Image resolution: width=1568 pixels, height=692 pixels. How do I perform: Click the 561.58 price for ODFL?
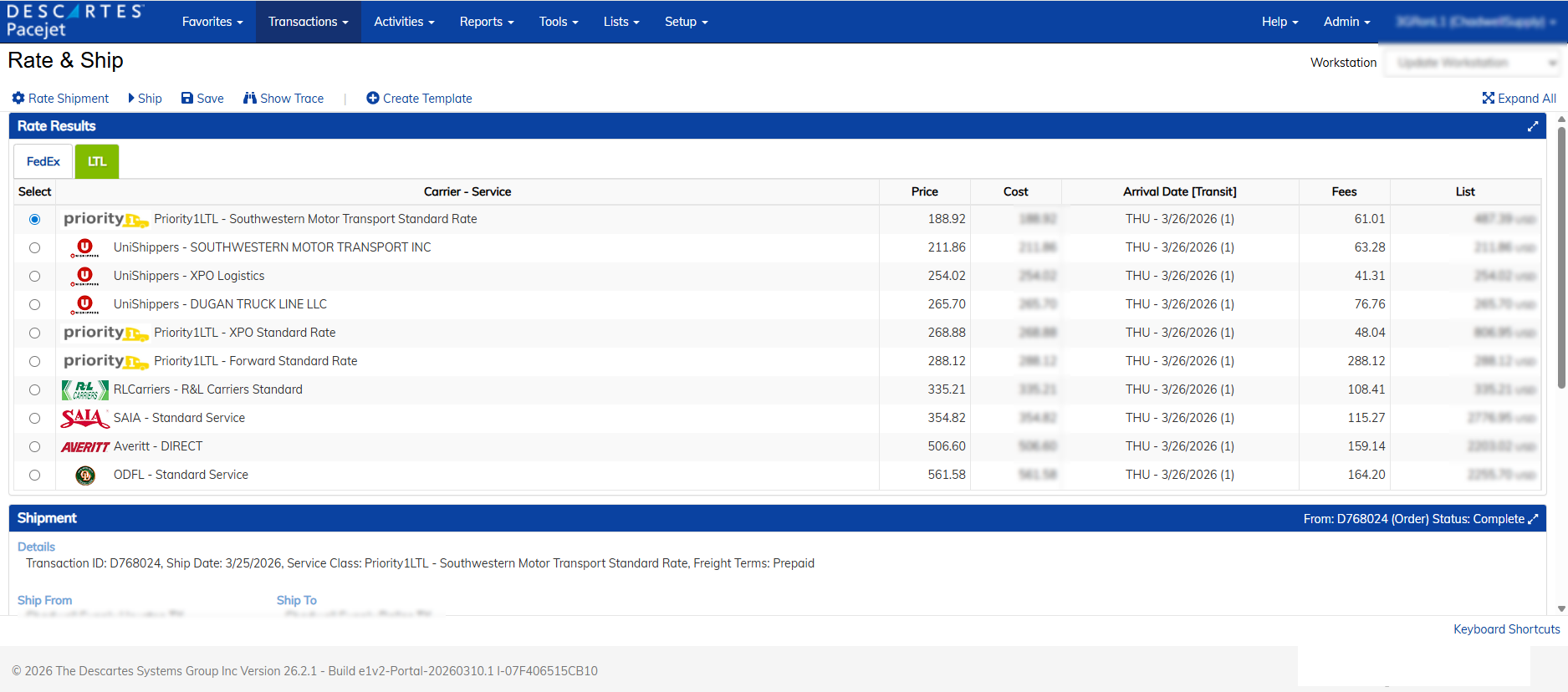click(x=947, y=475)
